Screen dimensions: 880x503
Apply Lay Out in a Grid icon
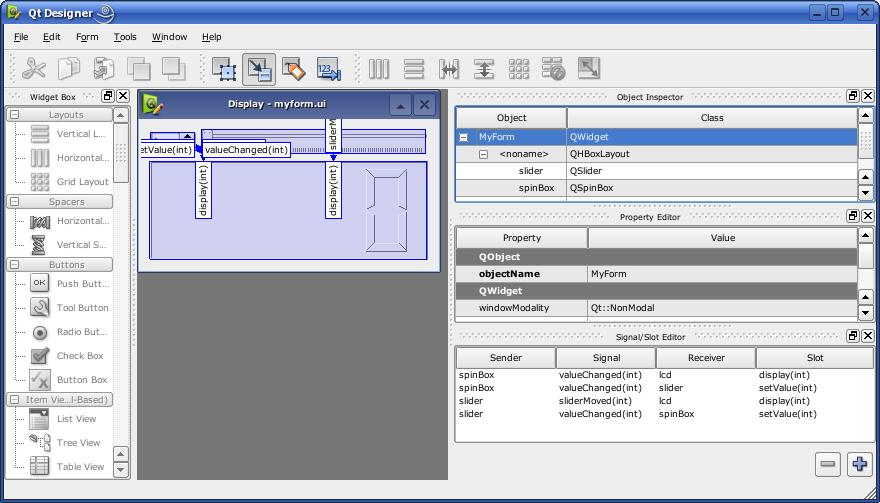click(519, 69)
